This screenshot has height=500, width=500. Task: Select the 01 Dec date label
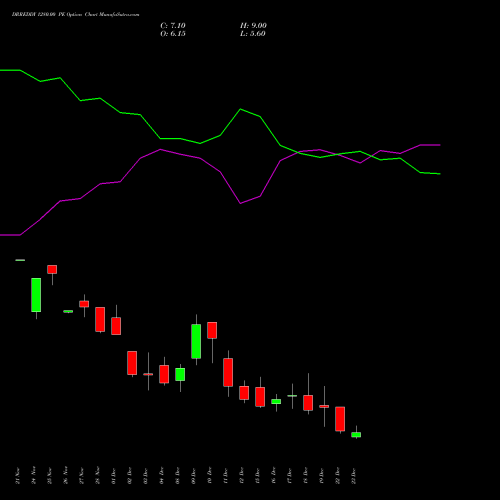tap(113, 476)
